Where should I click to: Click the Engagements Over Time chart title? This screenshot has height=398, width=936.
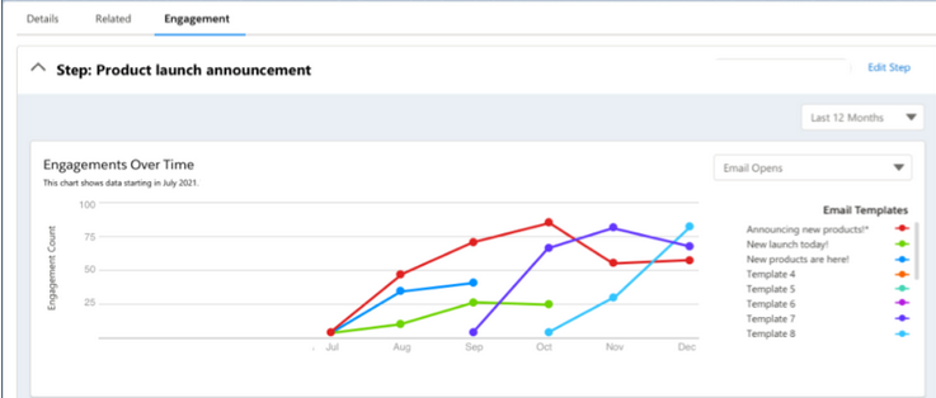tap(118, 165)
